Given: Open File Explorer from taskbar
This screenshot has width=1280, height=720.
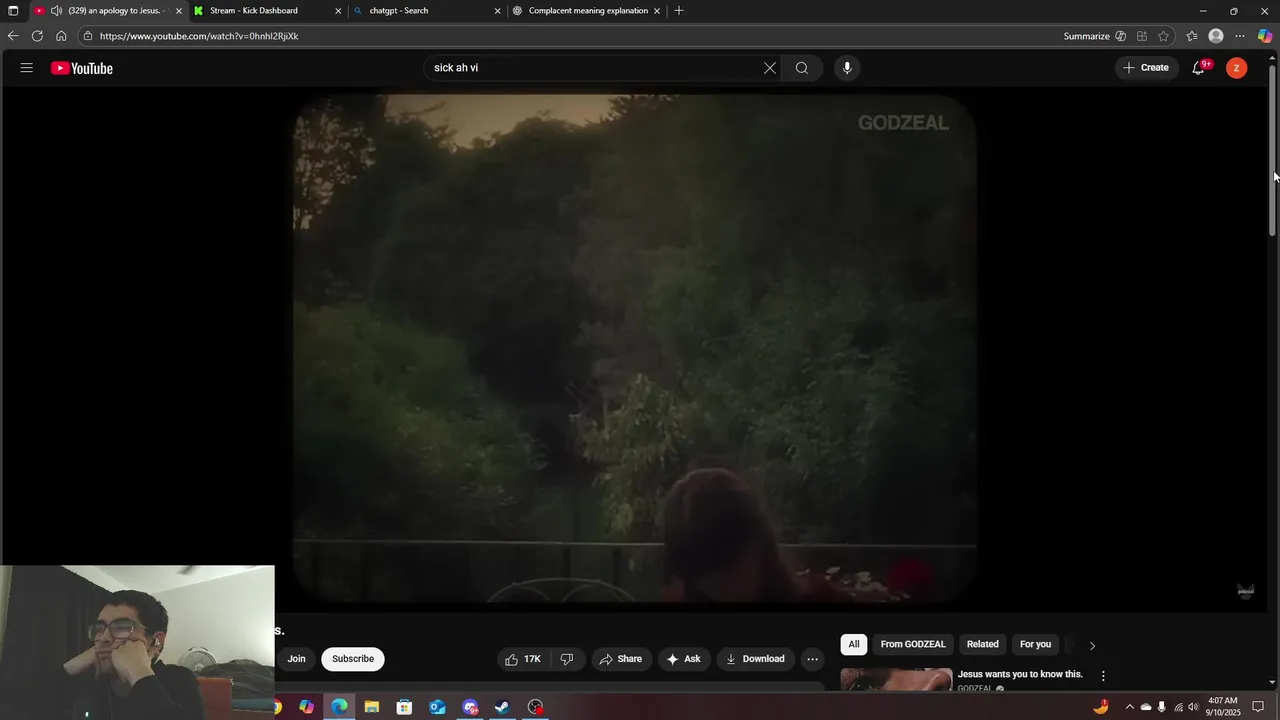Looking at the screenshot, I should [372, 707].
